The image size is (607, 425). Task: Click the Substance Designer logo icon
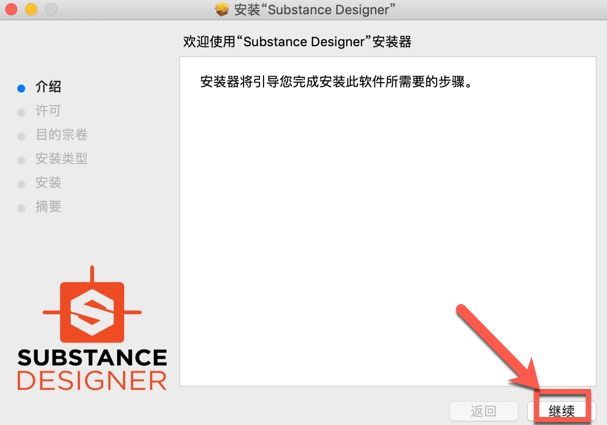pyautogui.click(x=92, y=306)
